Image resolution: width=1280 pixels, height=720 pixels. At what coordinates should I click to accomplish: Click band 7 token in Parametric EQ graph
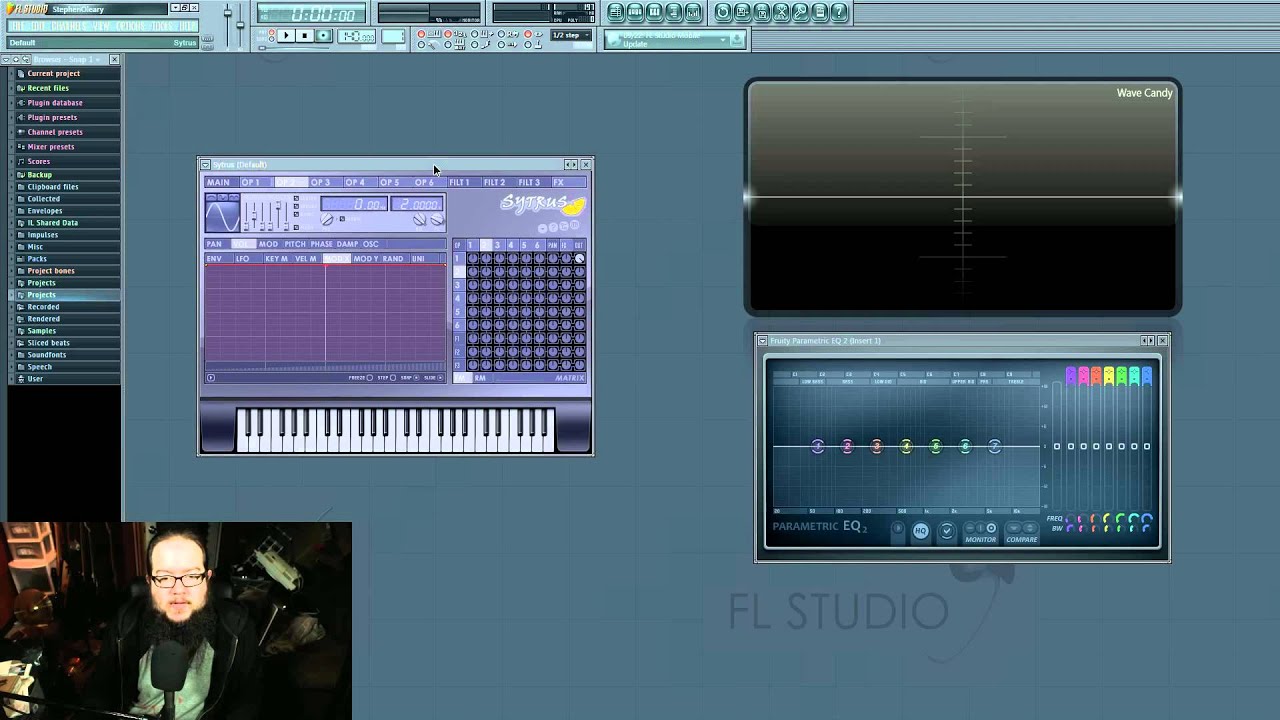pyautogui.click(x=994, y=447)
